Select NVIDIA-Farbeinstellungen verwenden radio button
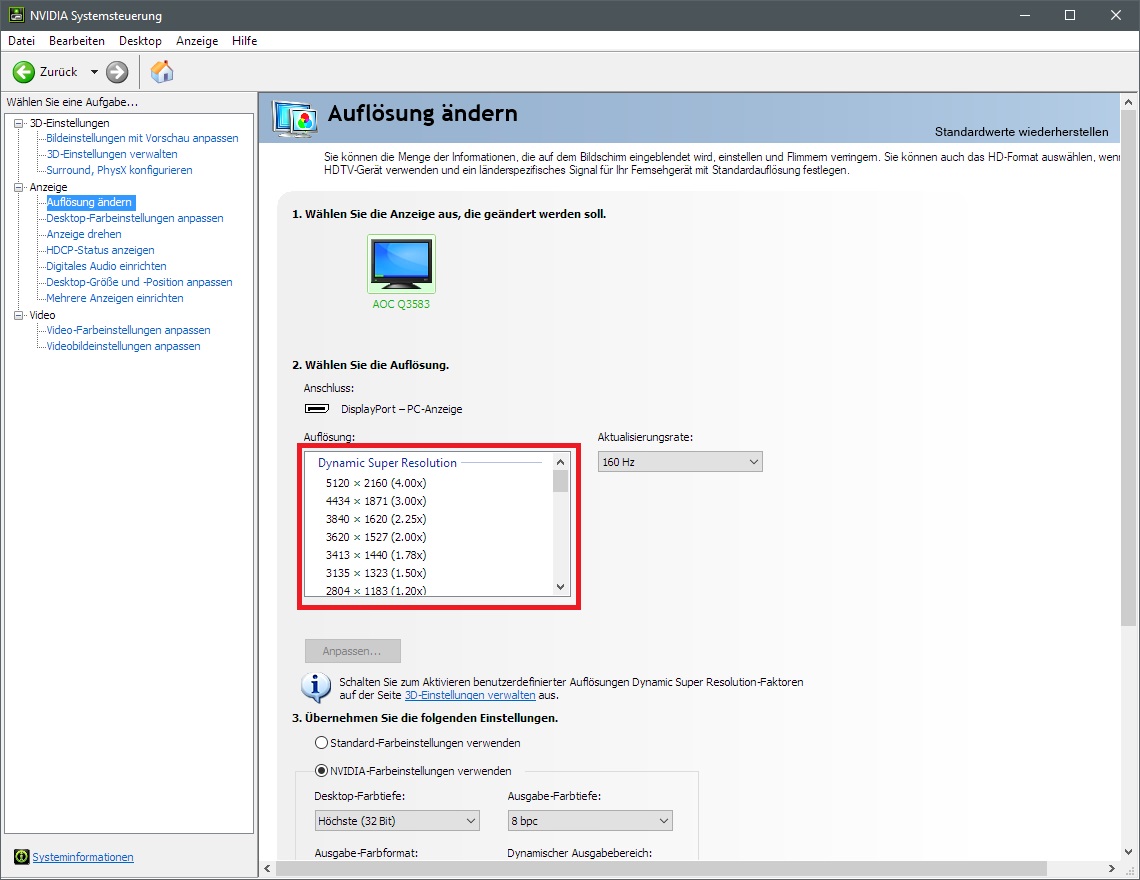This screenshot has width=1140, height=880. 321,770
